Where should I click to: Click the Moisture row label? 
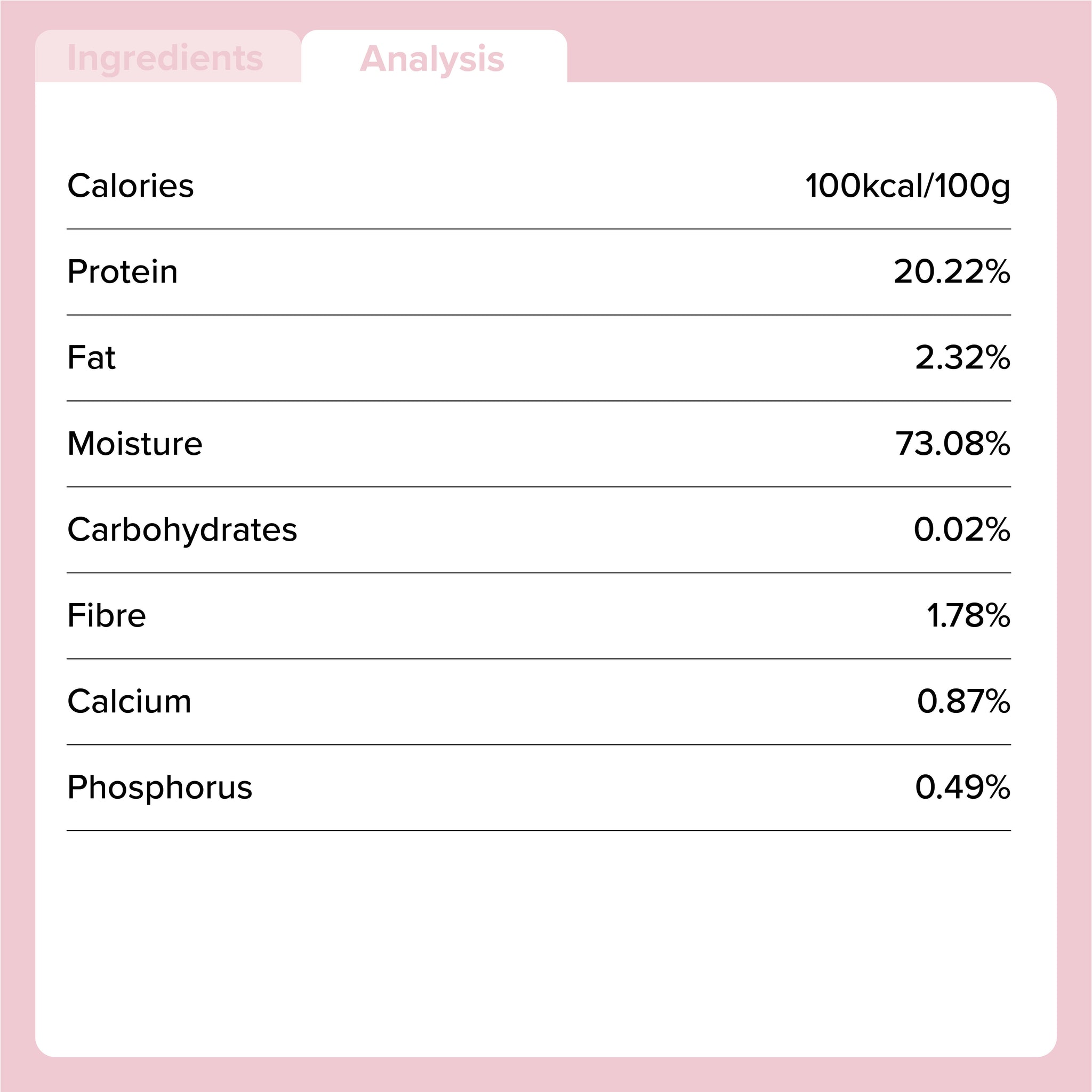135,444
